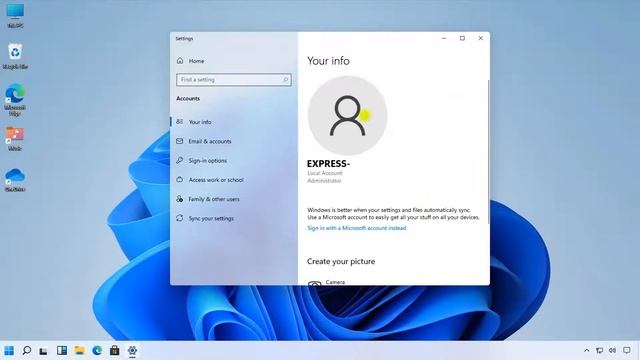Open Your info page
Screen dimensions: 640x360
pos(200,122)
